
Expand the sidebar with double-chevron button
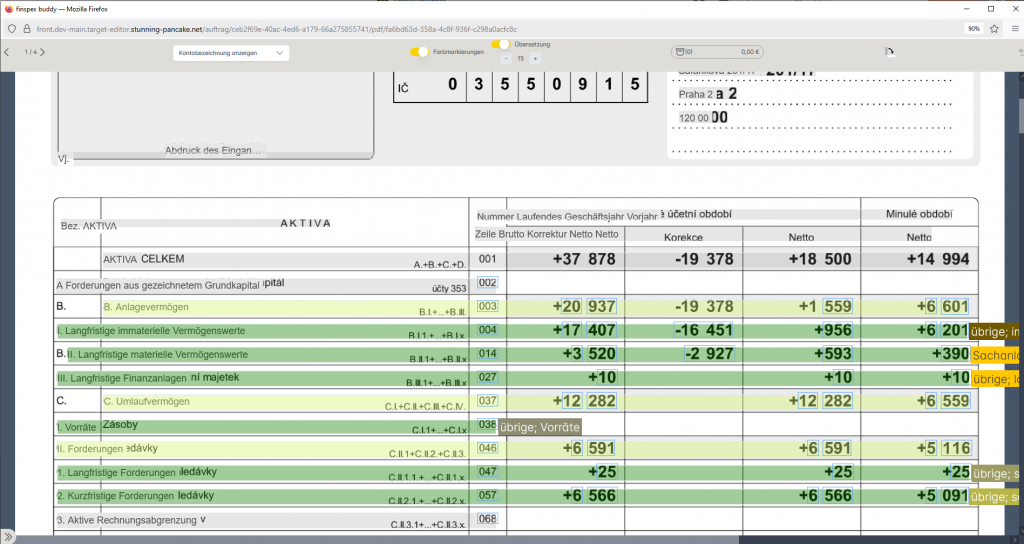coord(9,536)
